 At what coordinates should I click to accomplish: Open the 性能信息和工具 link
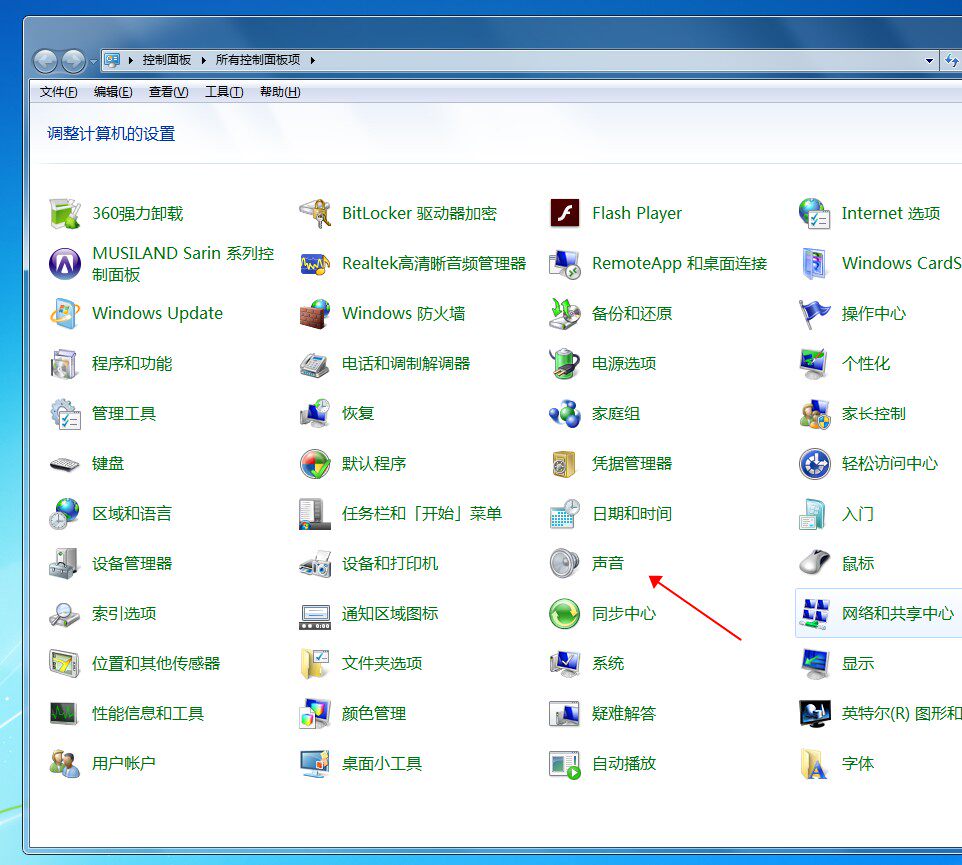pos(148,713)
